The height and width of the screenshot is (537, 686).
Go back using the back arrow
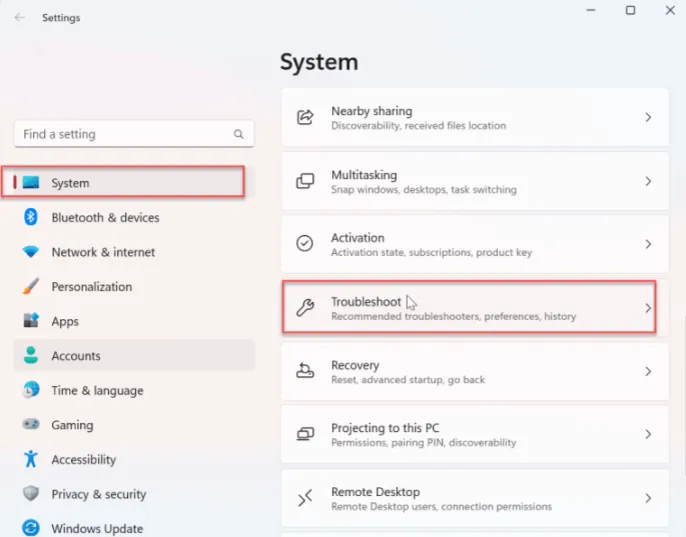pos(20,18)
